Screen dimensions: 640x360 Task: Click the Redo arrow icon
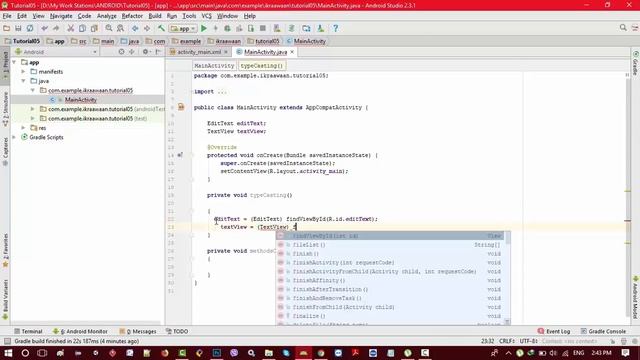56,28
